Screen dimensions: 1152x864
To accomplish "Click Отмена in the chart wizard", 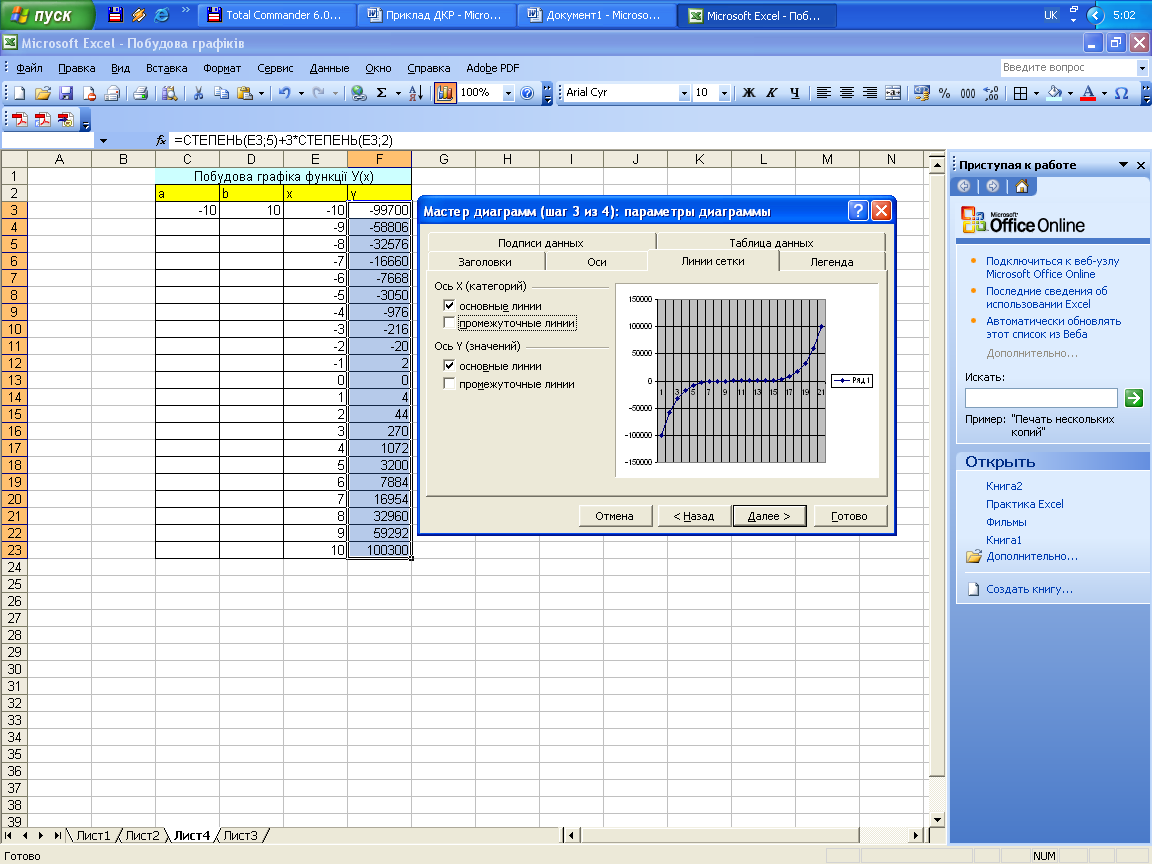I will (x=614, y=516).
